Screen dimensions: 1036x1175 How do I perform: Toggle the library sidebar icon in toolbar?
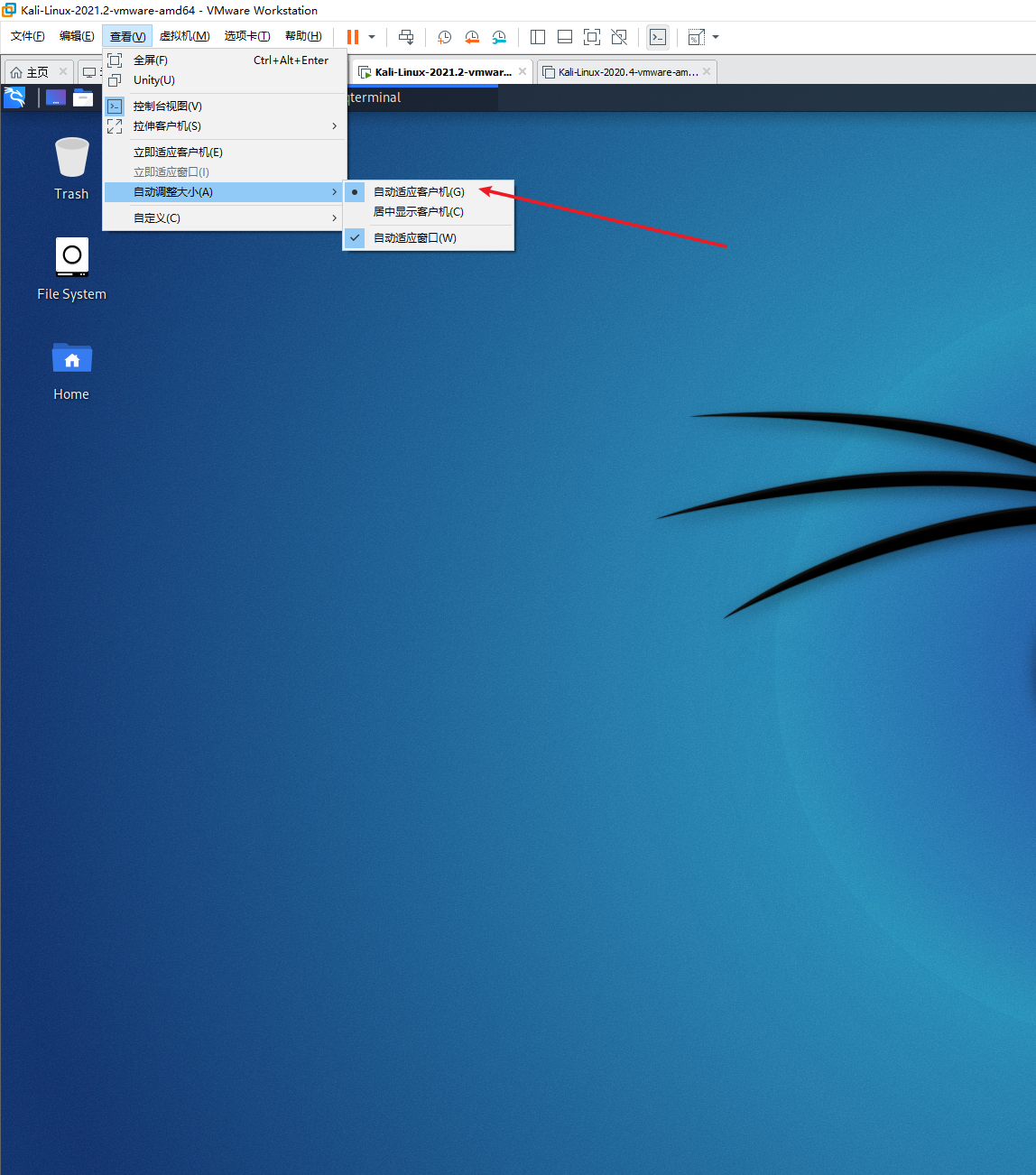pyautogui.click(x=538, y=37)
